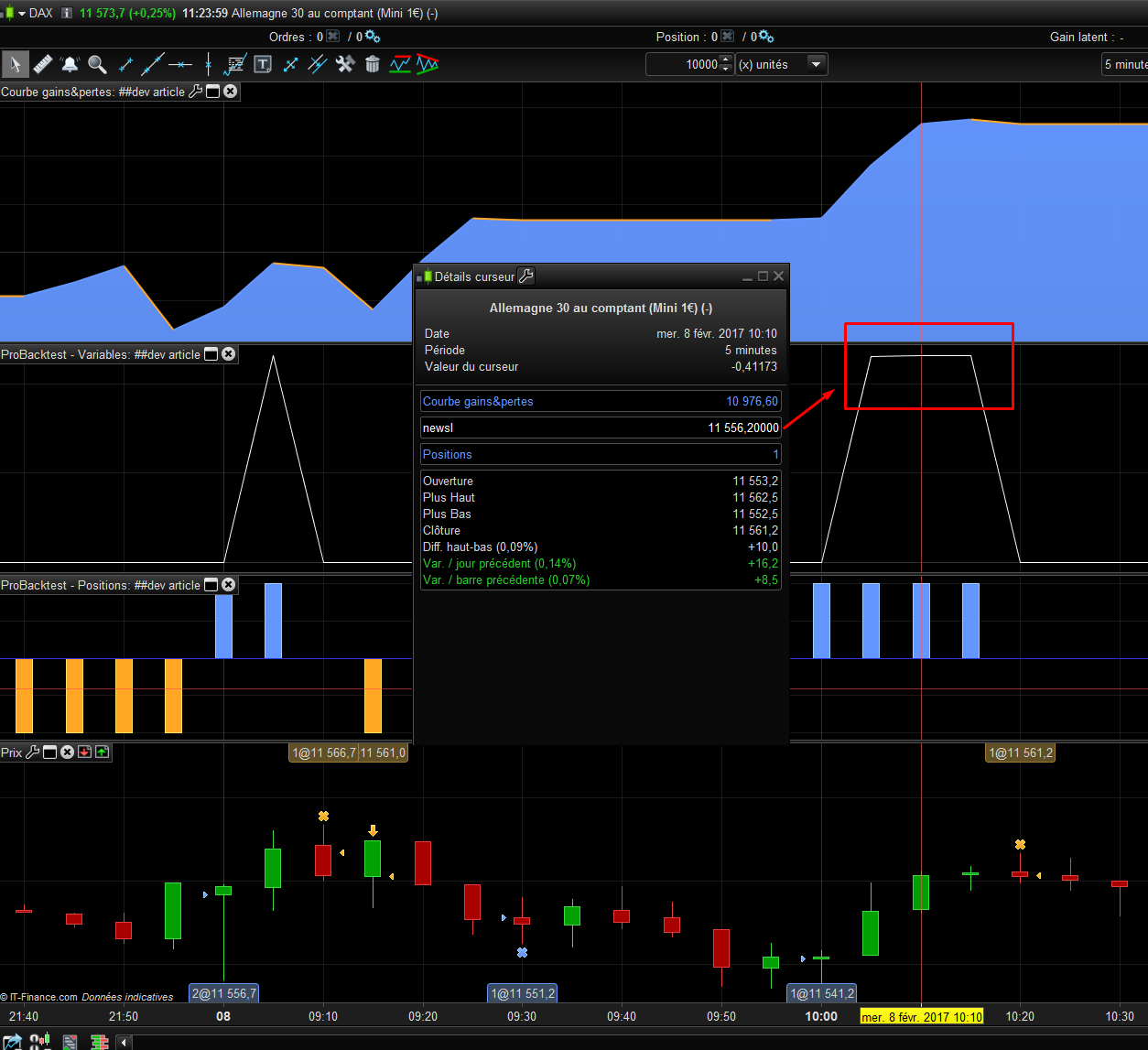Cancel all orders with the Ordres X icon
Screen dimensions: 1148x1050
pos(333,37)
